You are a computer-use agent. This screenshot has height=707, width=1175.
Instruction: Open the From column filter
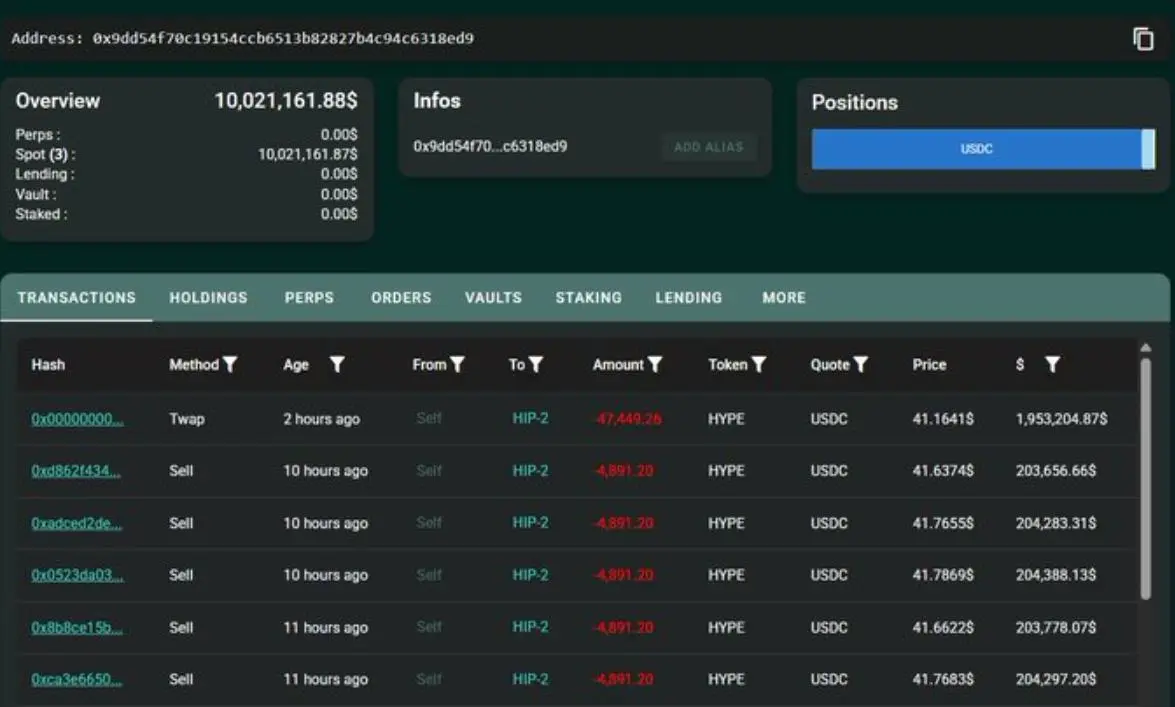457,364
